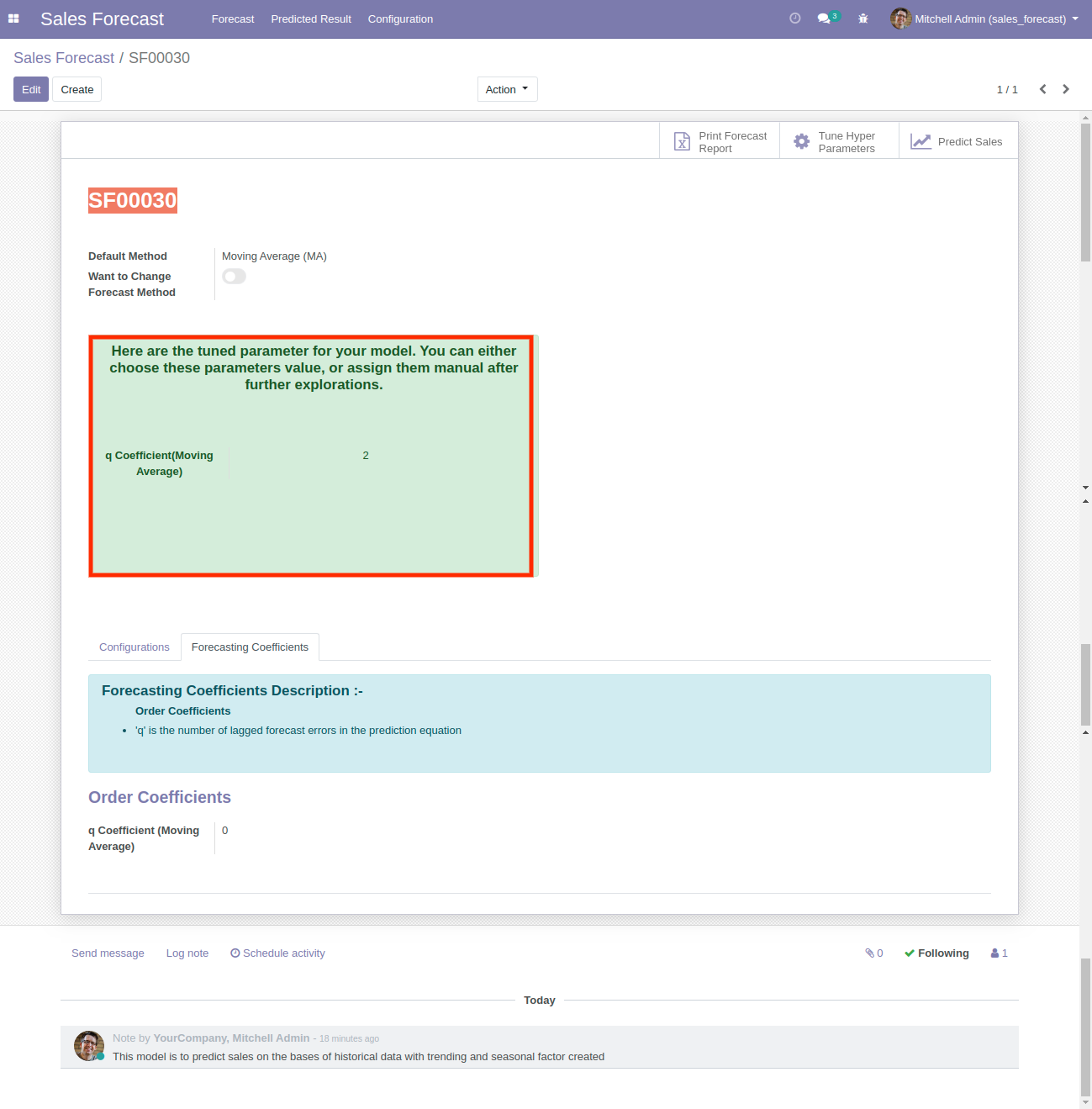Click the clock activities icon
The height and width of the screenshot is (1109, 1092).
tap(794, 18)
